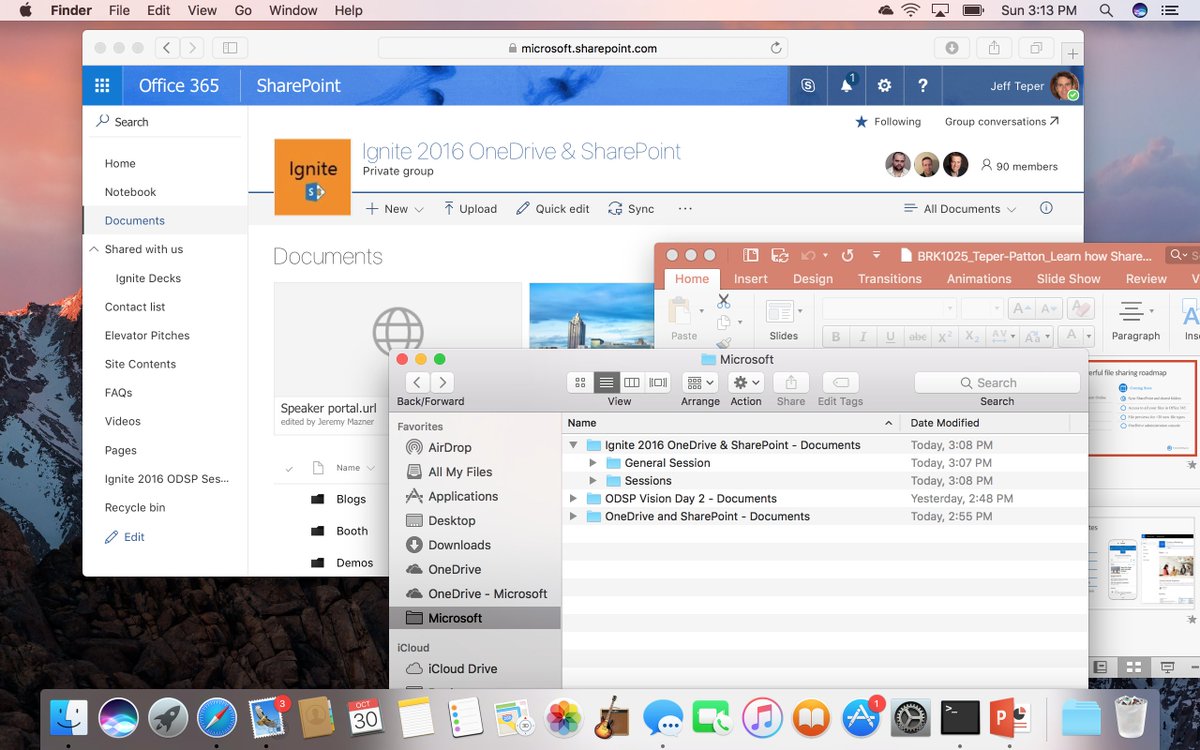
Task: Open the All Documents view dropdown
Action: pyautogui.click(x=960, y=209)
